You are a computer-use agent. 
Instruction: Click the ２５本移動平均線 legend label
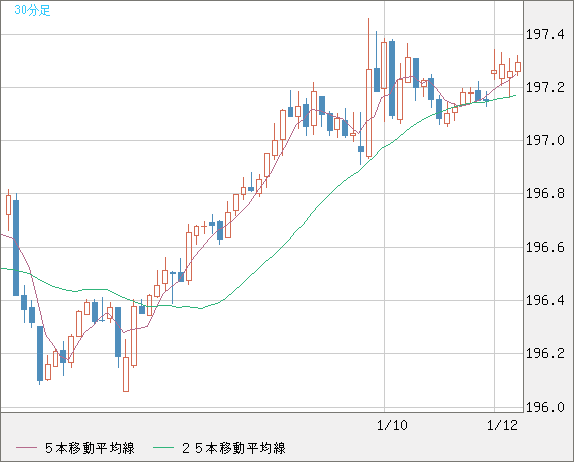pos(234,448)
